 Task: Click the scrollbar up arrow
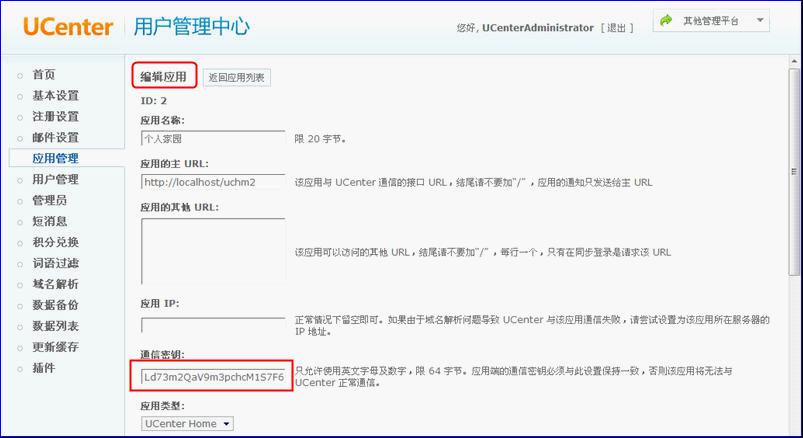794,61
